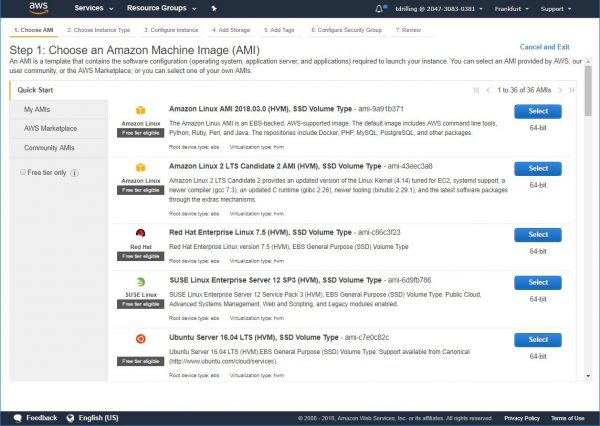Click the Feedback link
This screenshot has height=426, width=600.
click(41, 418)
